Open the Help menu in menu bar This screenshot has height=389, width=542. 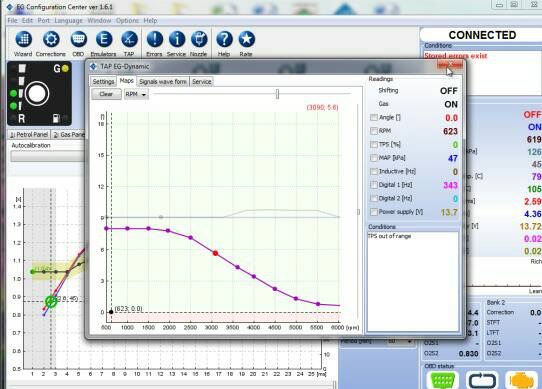pos(150,20)
